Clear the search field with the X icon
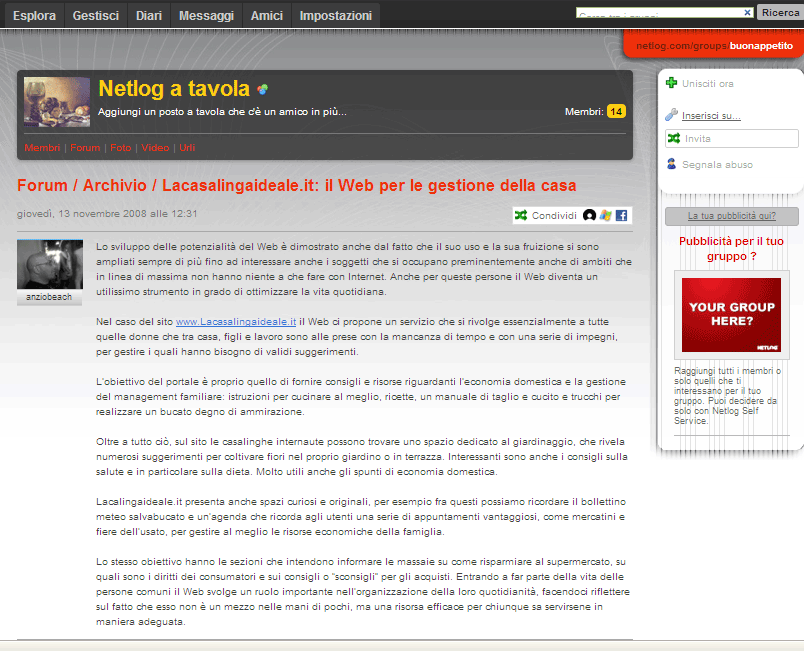Image resolution: width=804 pixels, height=651 pixels. (x=748, y=12)
